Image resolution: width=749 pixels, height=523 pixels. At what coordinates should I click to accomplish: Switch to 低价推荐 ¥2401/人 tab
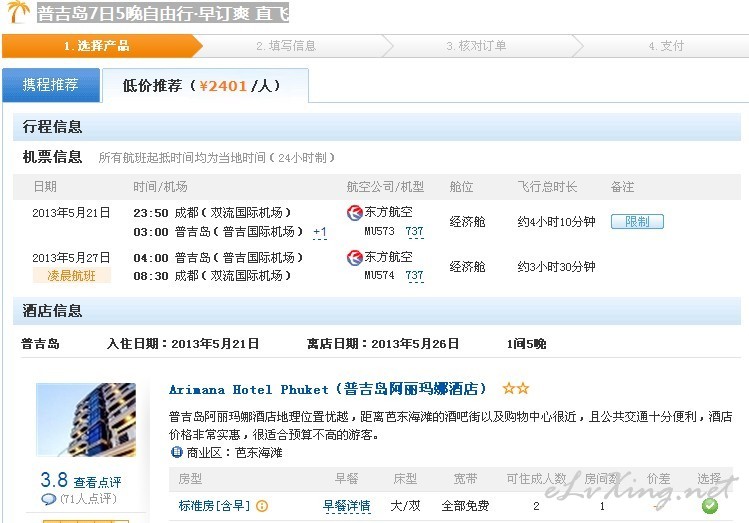205,85
